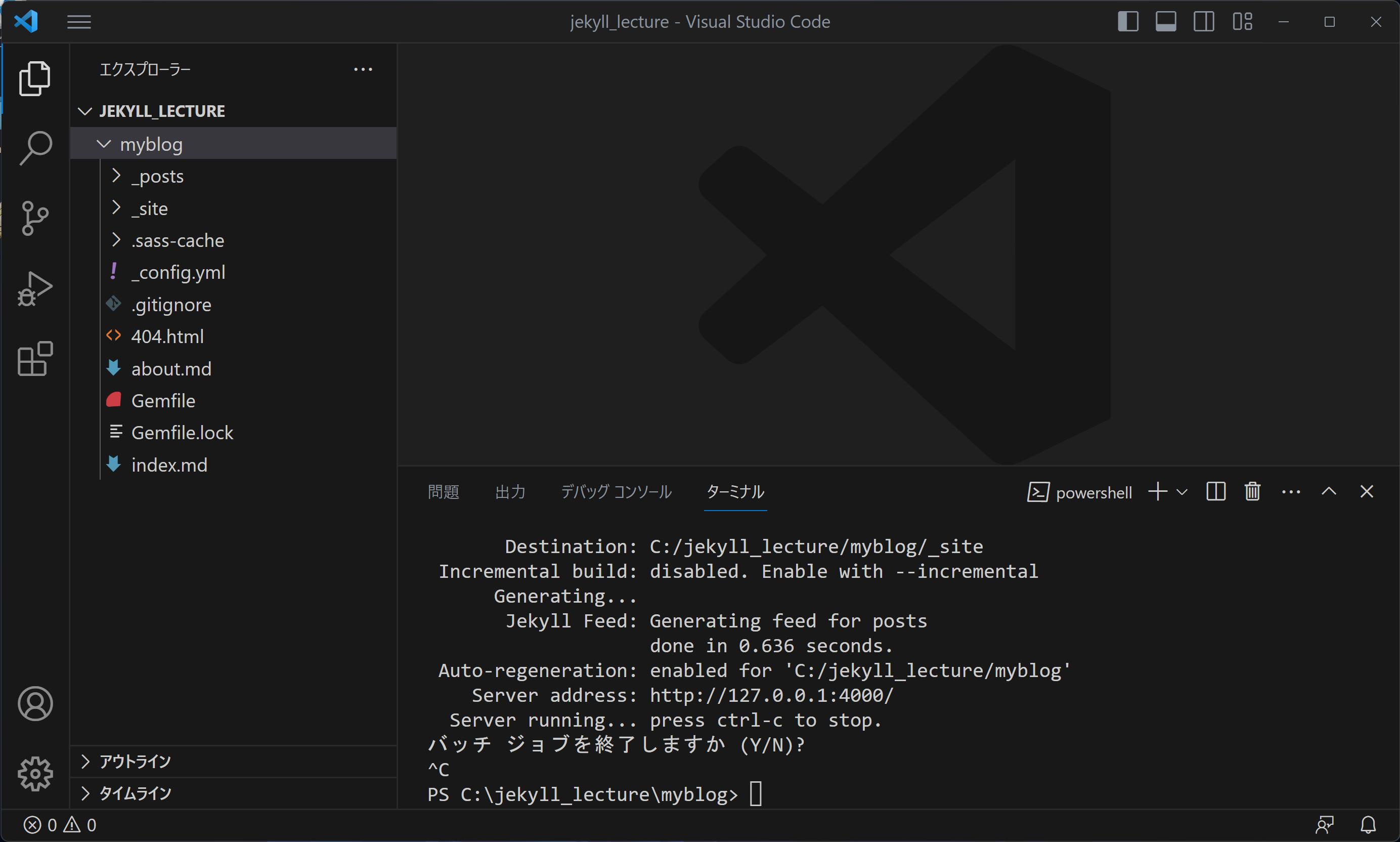Image resolution: width=1400 pixels, height=842 pixels.
Task: Switch to the 出力 panel tab
Action: 510,491
